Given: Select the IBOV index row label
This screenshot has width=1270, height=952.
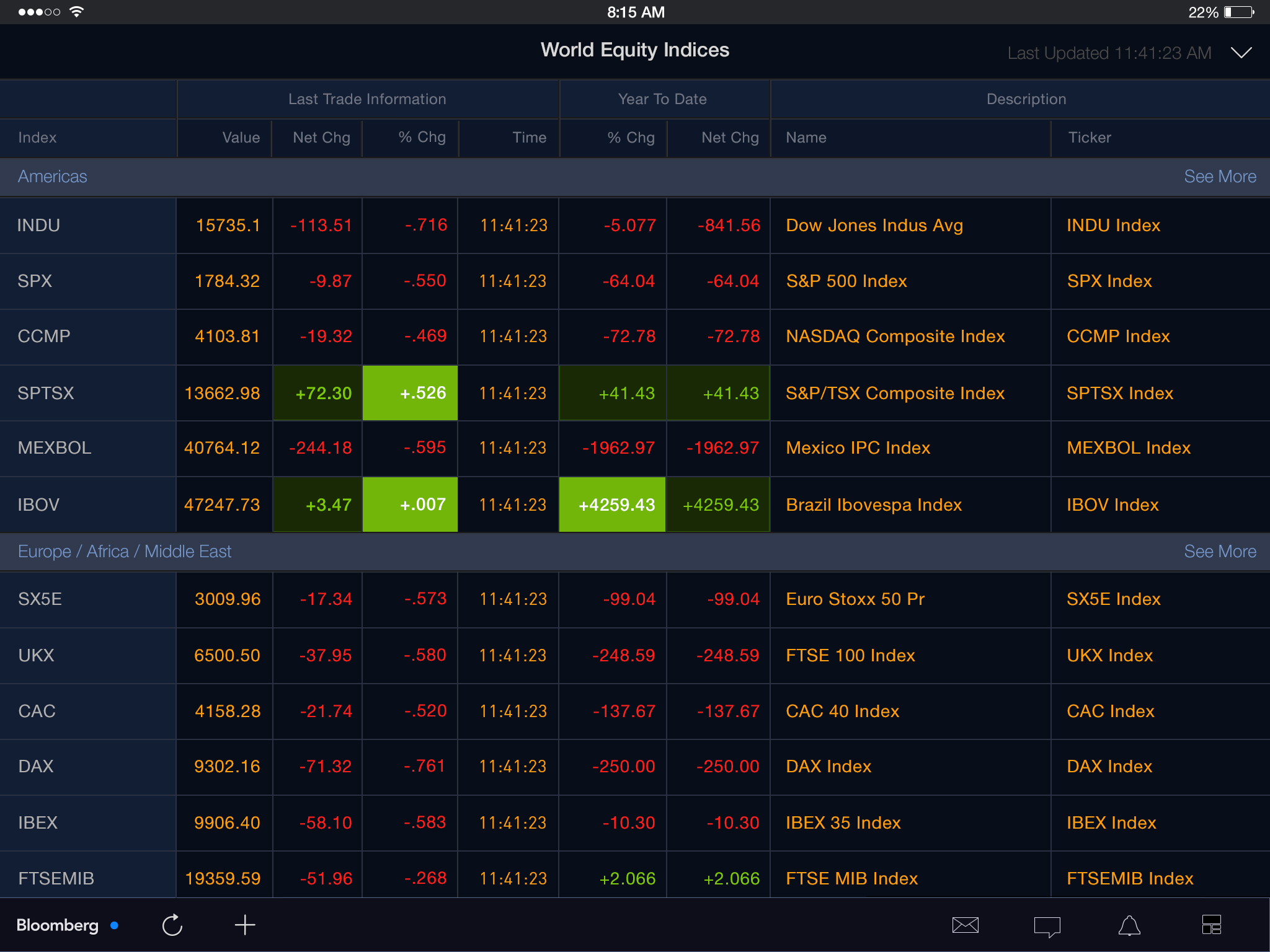Looking at the screenshot, I should pyautogui.click(x=38, y=505).
